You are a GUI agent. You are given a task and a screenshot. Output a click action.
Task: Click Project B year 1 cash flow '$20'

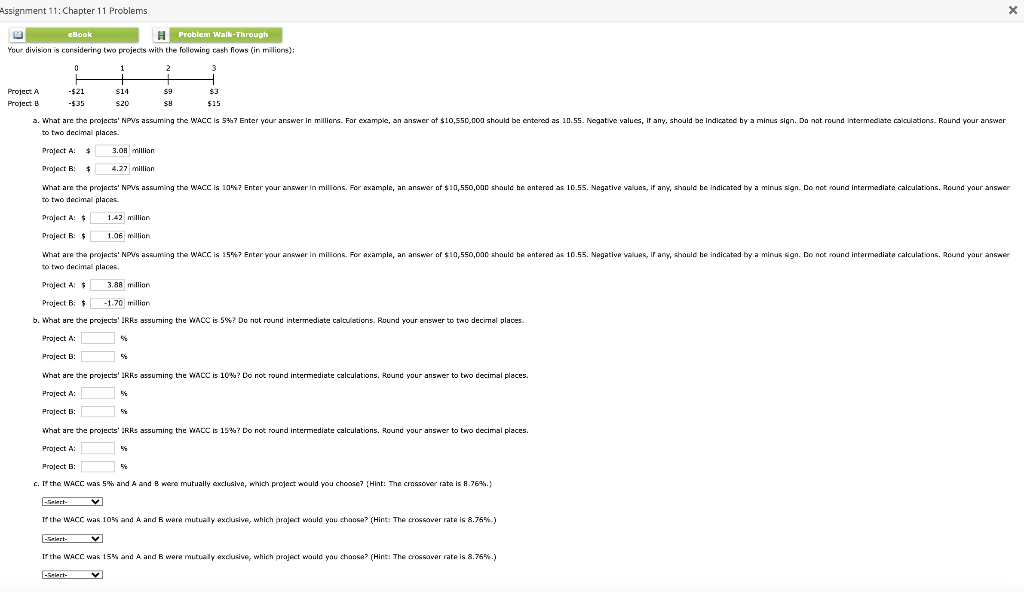(x=122, y=103)
